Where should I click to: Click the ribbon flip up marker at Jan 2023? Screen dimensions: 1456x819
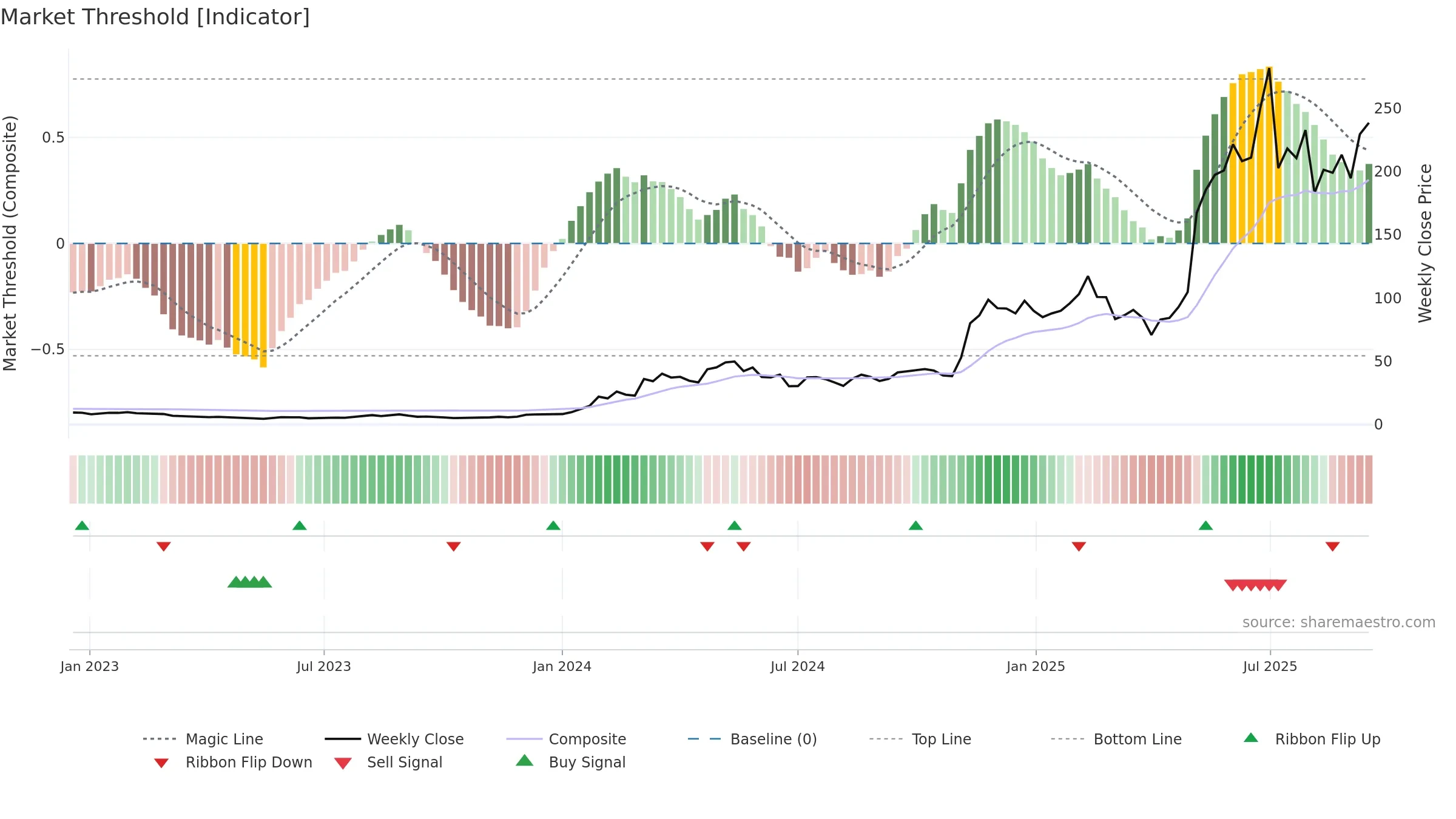(x=82, y=525)
